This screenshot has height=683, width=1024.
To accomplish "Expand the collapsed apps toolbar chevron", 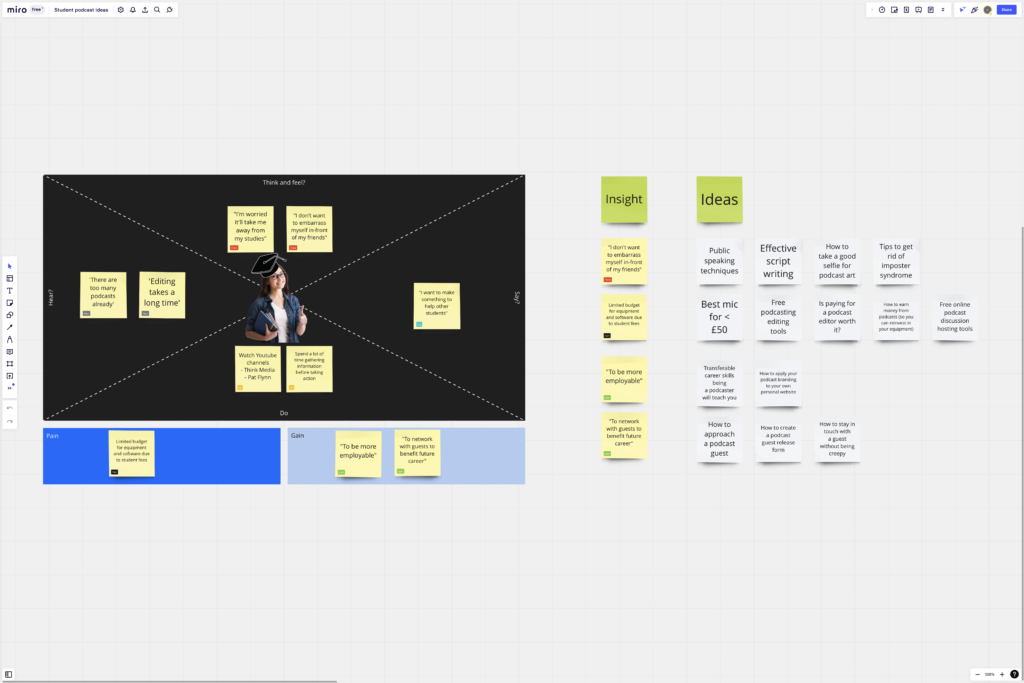I will (x=872, y=10).
